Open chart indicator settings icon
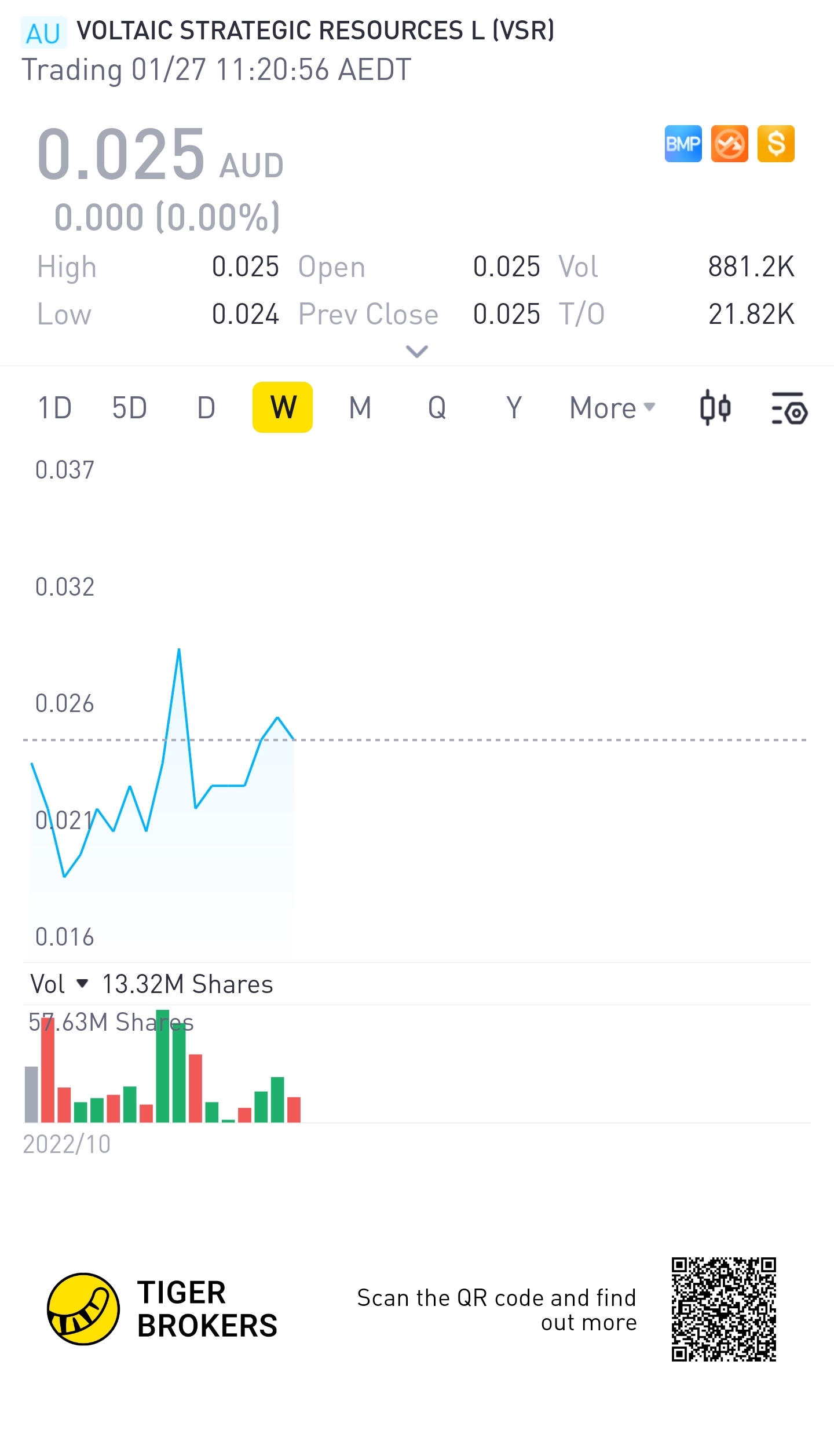This screenshot has width=834, height=1456. click(x=789, y=408)
